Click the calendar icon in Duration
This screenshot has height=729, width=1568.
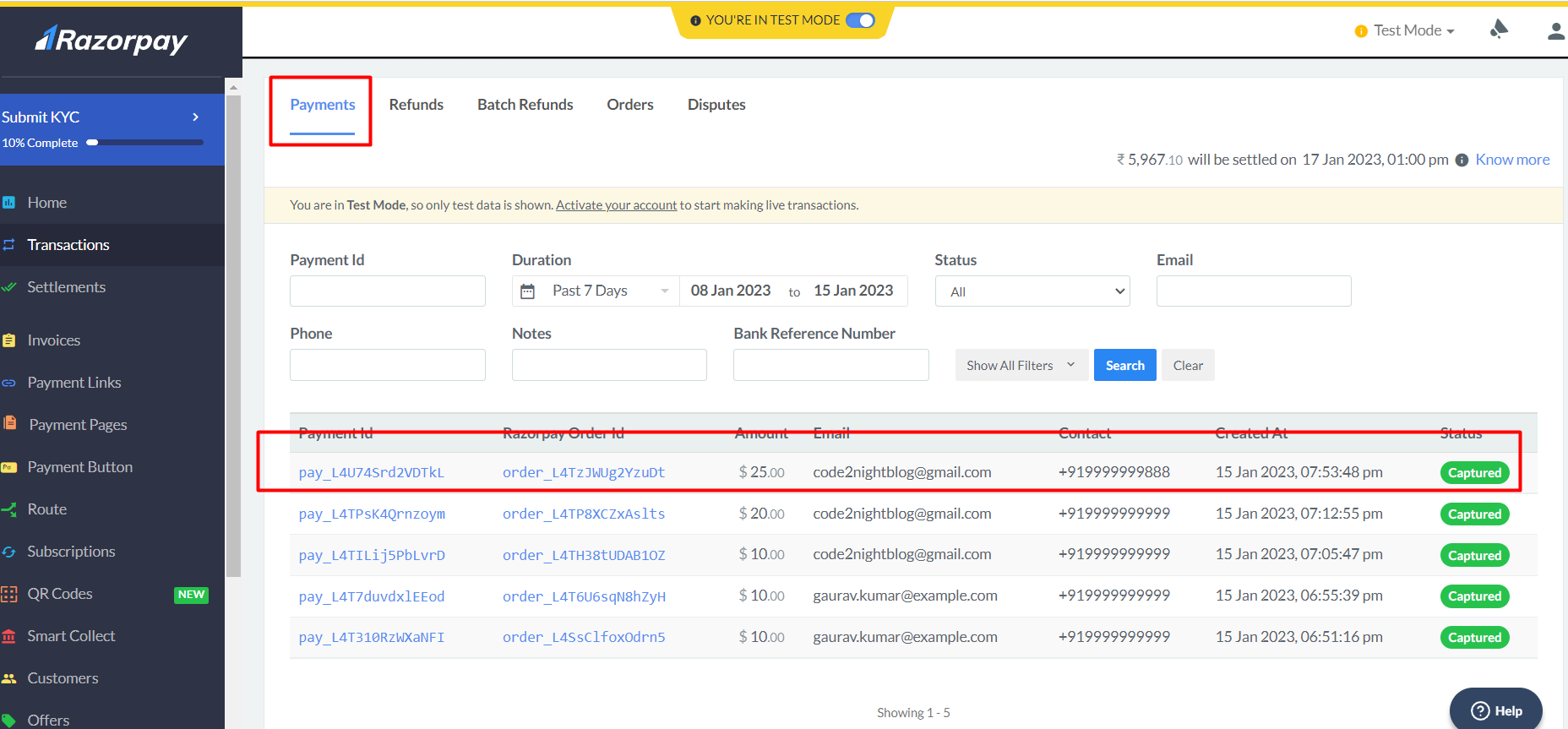click(527, 291)
